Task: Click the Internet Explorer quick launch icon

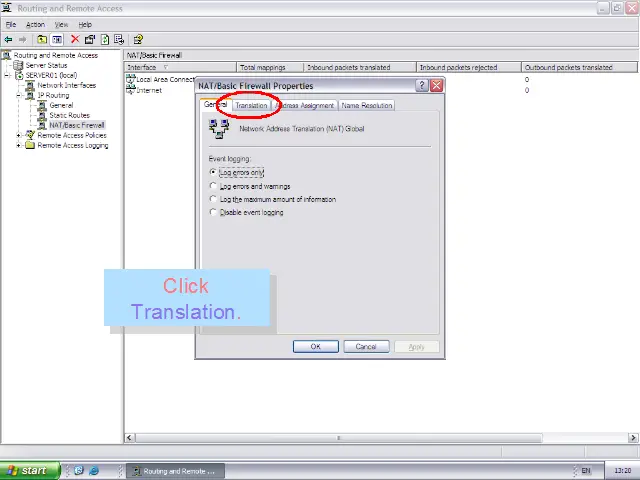Action: [94, 471]
